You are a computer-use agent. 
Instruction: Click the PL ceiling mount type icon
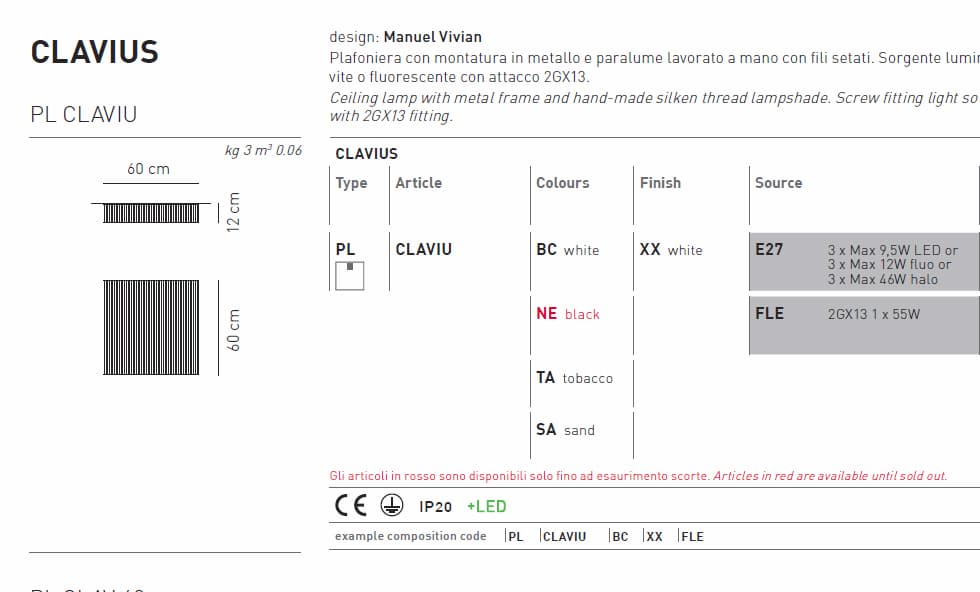tap(349, 275)
